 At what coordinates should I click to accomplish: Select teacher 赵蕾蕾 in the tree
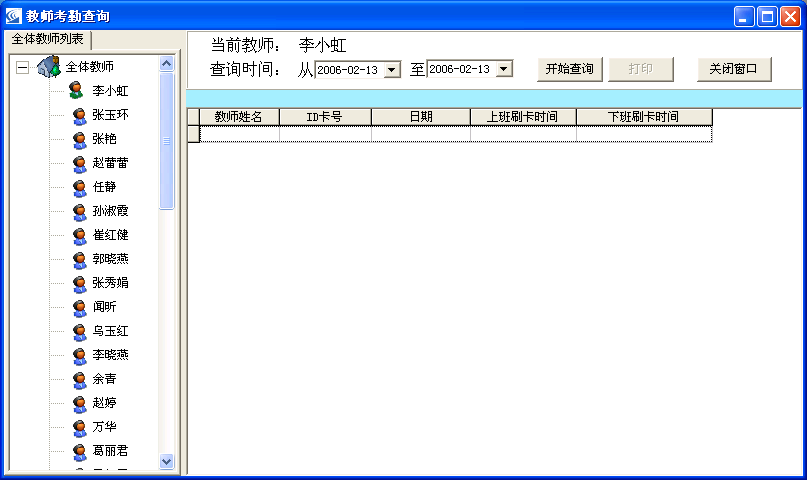(110, 163)
